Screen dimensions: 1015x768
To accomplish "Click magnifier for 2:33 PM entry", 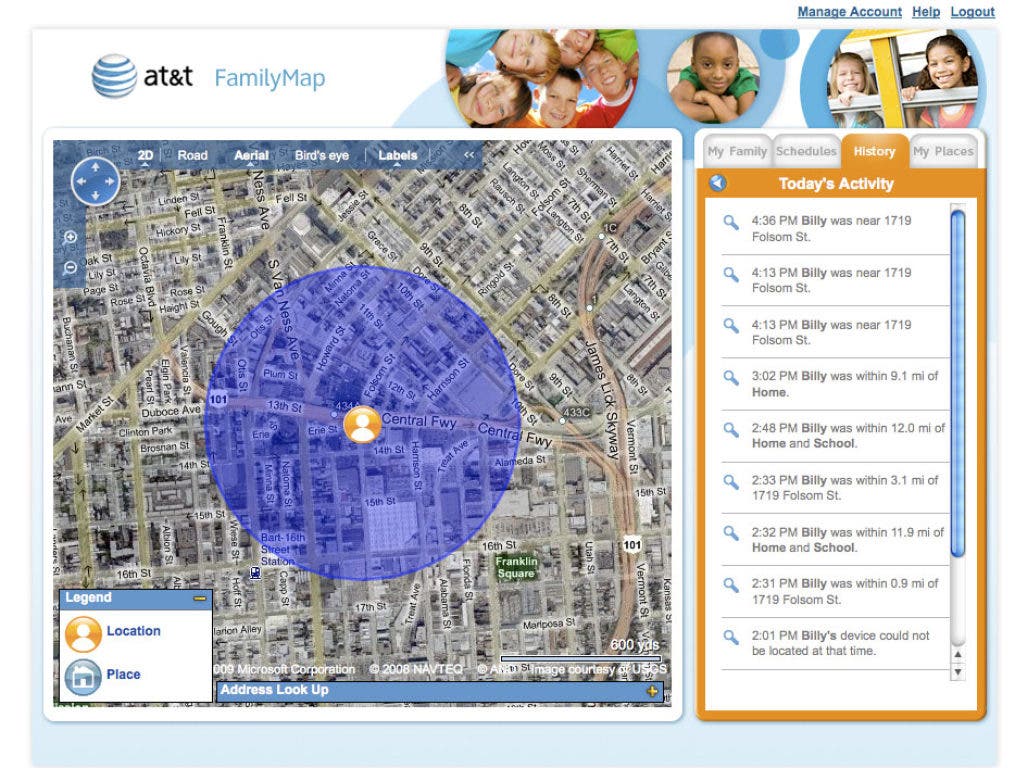I will point(731,482).
